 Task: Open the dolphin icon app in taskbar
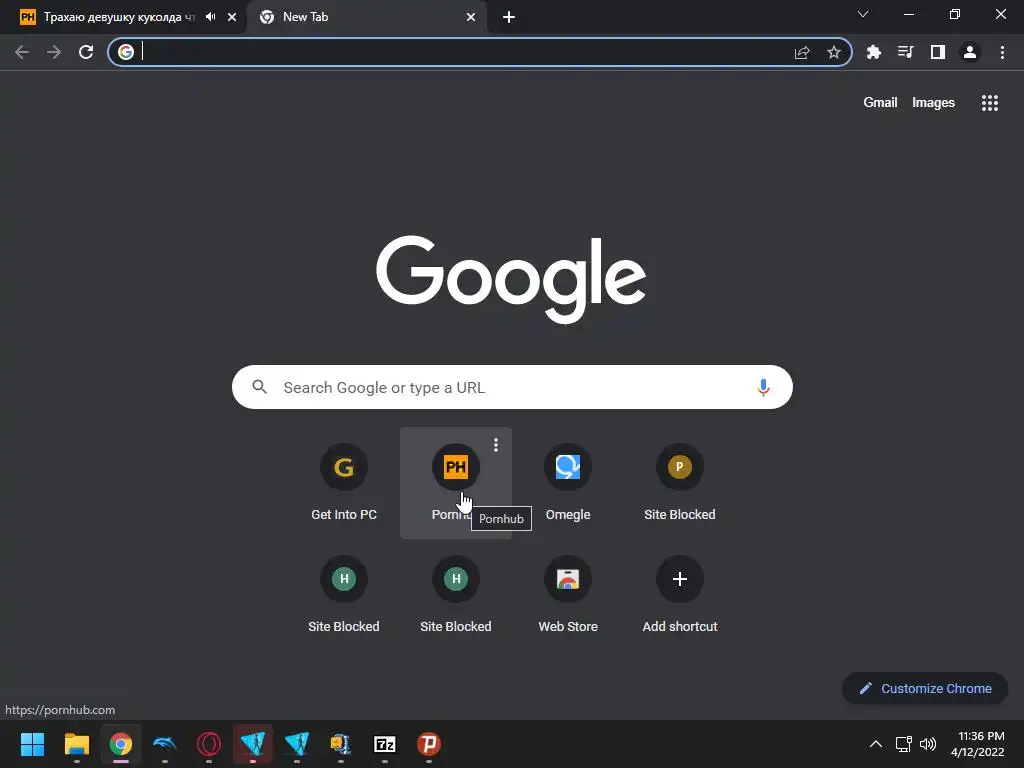click(165, 744)
